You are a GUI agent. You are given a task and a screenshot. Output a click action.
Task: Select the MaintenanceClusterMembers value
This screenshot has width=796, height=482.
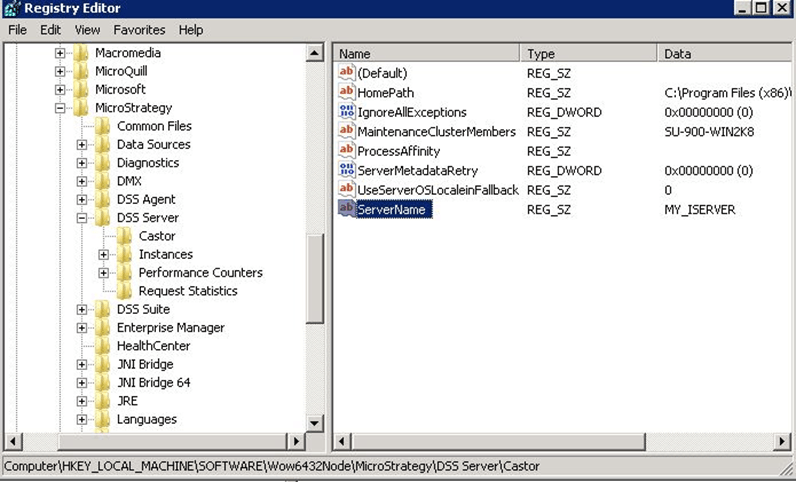tap(436, 131)
